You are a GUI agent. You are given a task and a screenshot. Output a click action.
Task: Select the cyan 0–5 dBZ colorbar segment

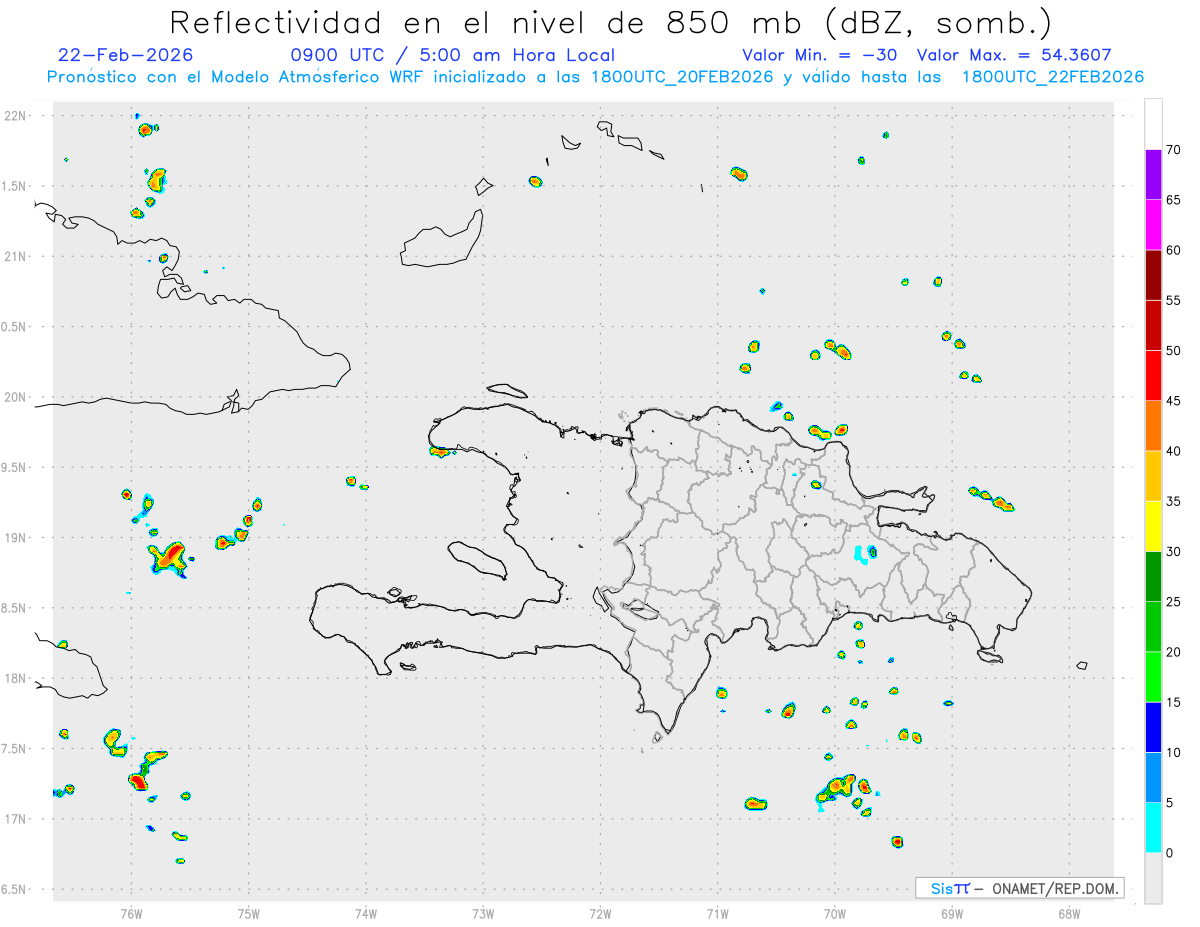(x=1153, y=828)
